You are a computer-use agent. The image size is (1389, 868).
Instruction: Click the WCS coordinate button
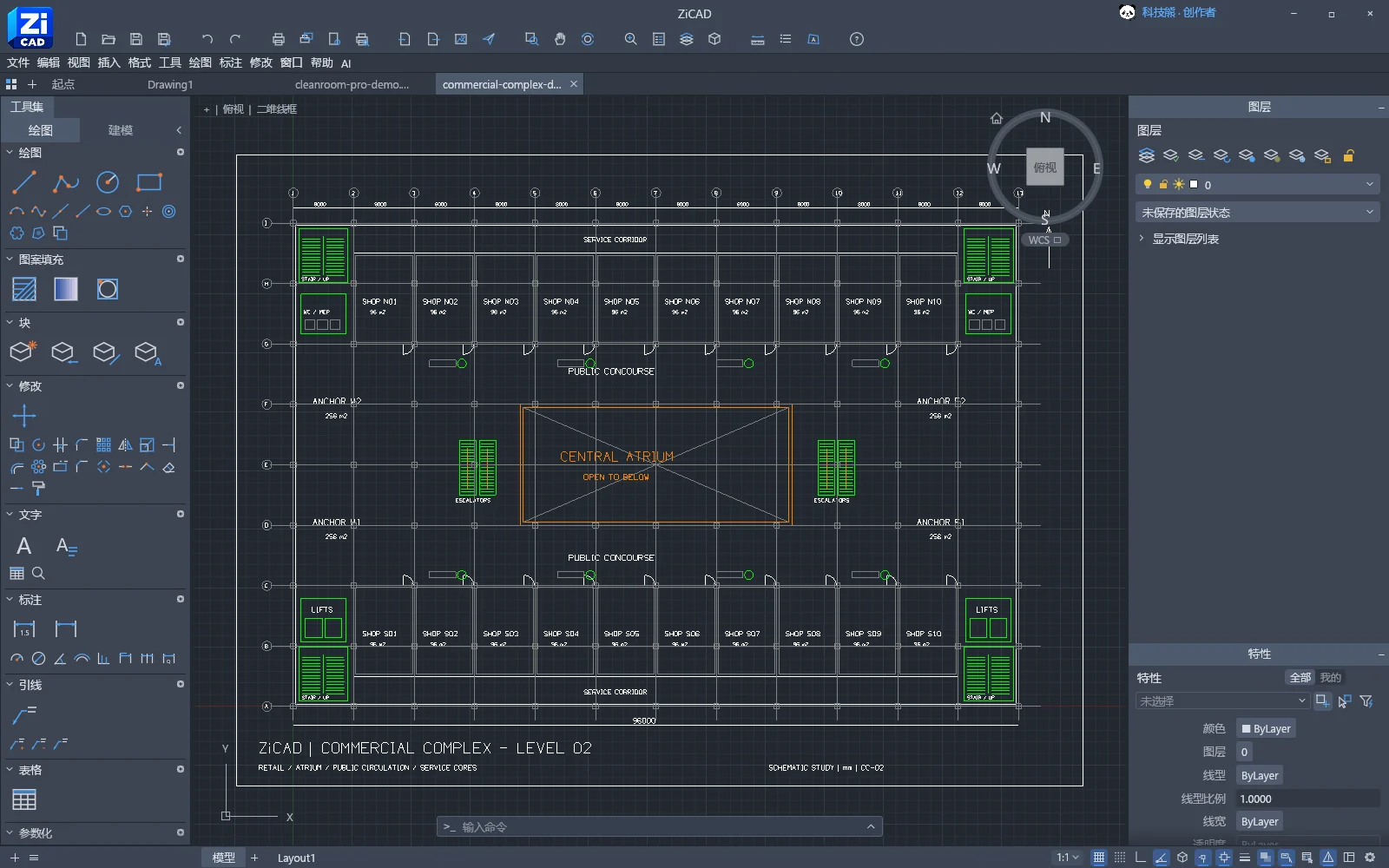1044,240
